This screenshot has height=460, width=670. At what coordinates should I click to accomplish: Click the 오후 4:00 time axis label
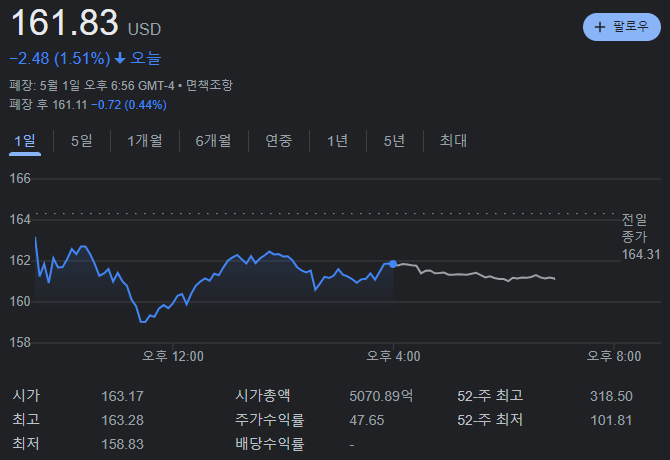pyautogui.click(x=394, y=356)
